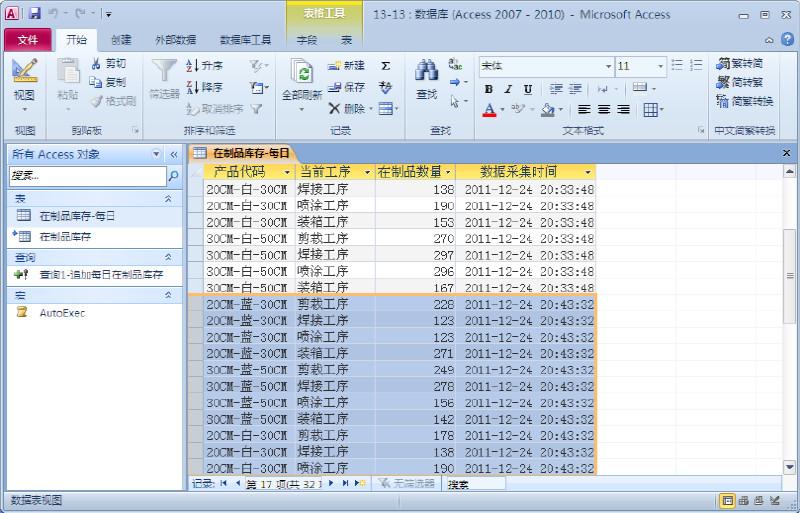Collapse the 表 group in navigation pane
800x513 pixels.
168,199
